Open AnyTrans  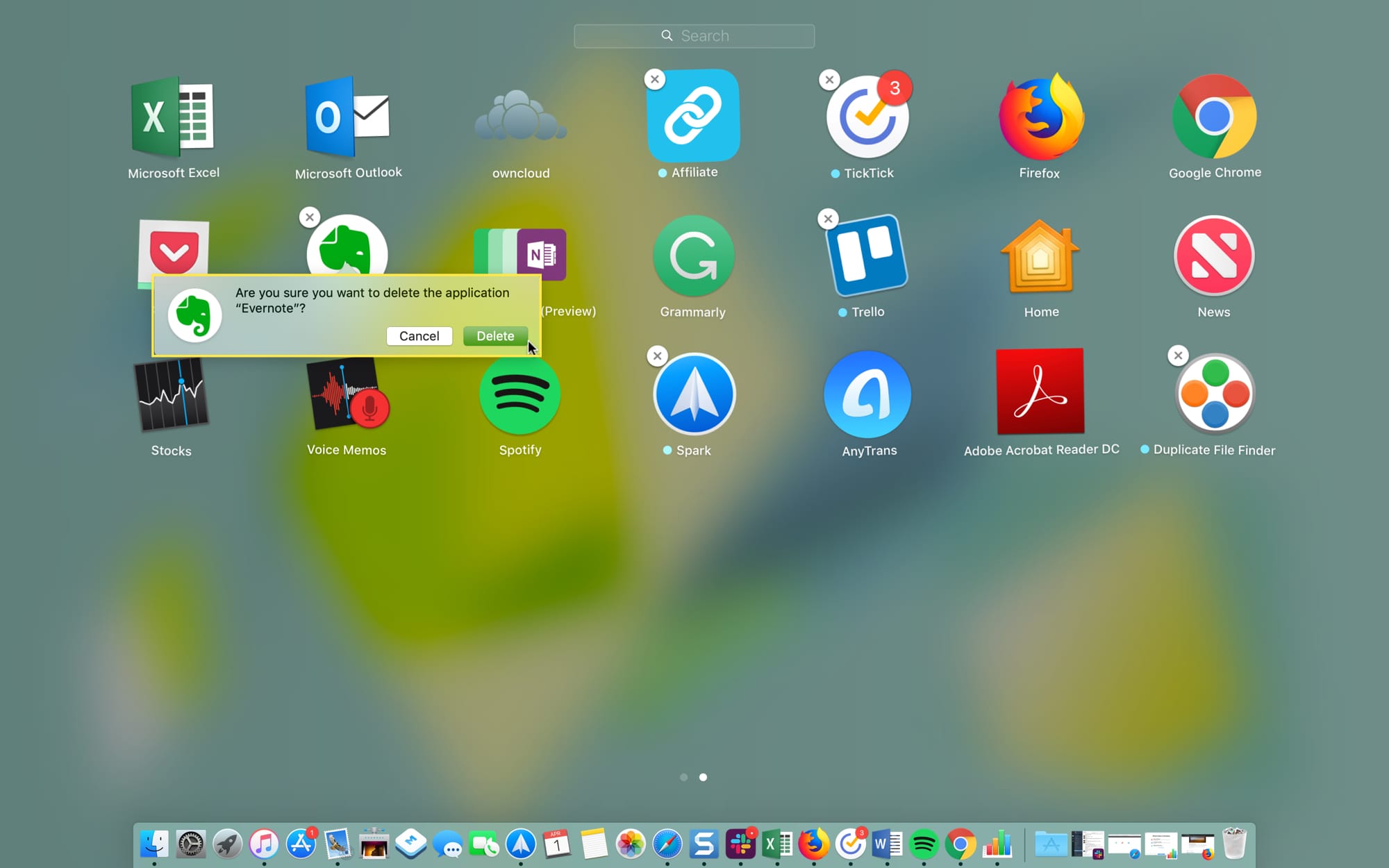[867, 394]
